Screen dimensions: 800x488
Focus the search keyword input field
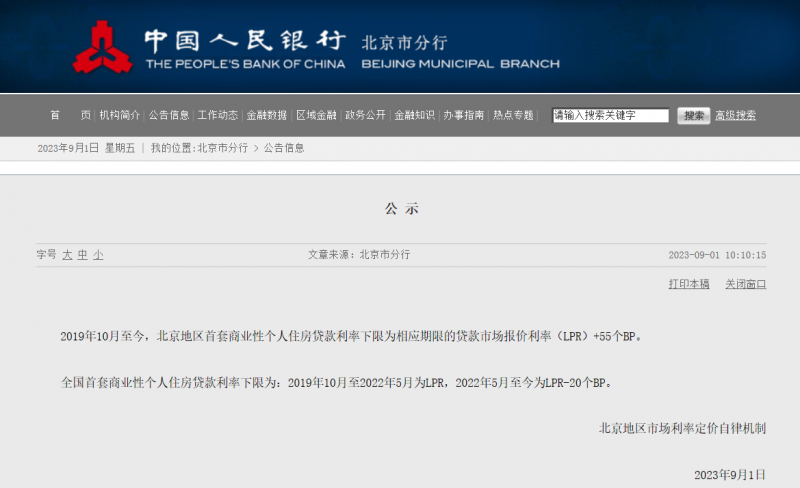click(610, 115)
